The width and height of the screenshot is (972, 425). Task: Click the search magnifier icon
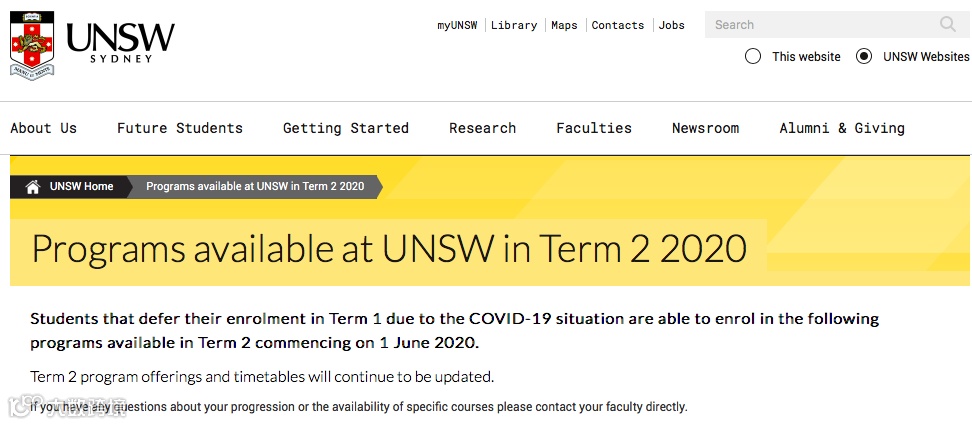[948, 25]
